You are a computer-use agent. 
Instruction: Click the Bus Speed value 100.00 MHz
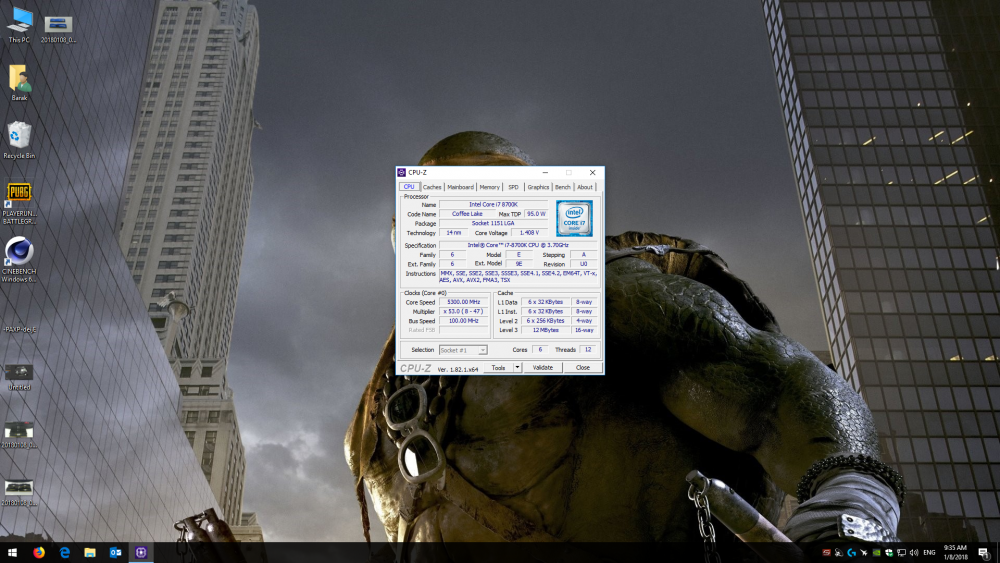(x=463, y=321)
